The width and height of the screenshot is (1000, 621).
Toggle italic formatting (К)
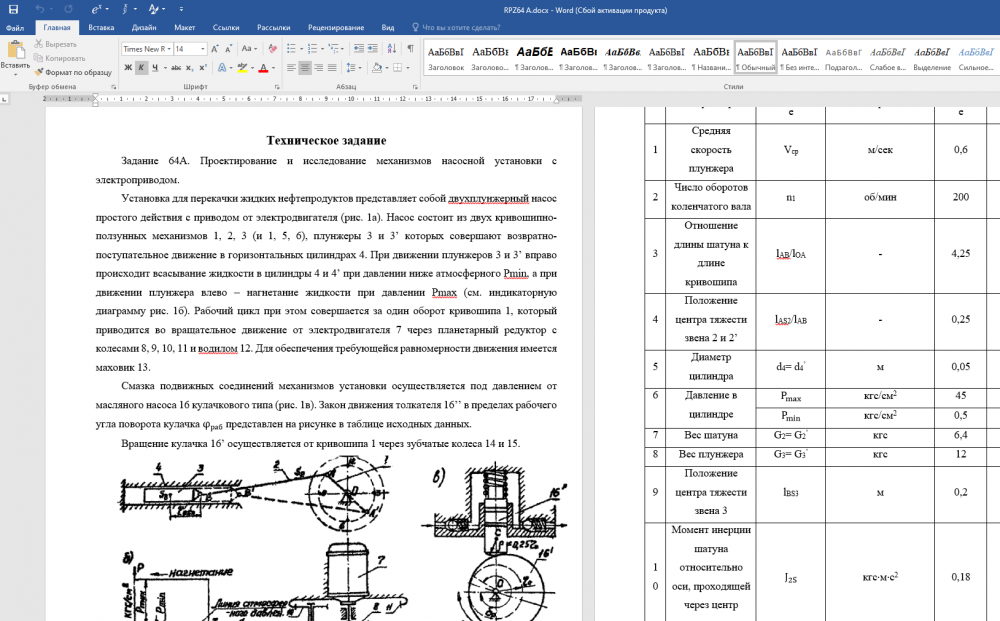coord(142,68)
